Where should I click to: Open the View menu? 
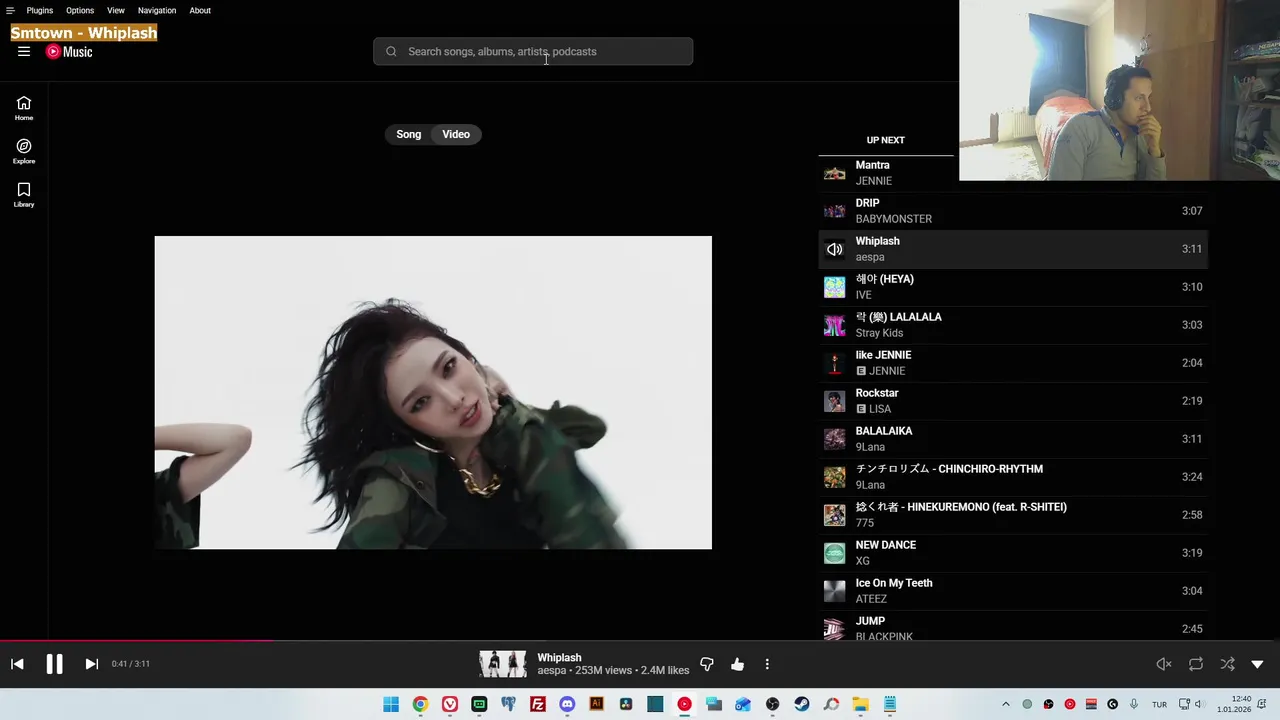116,10
